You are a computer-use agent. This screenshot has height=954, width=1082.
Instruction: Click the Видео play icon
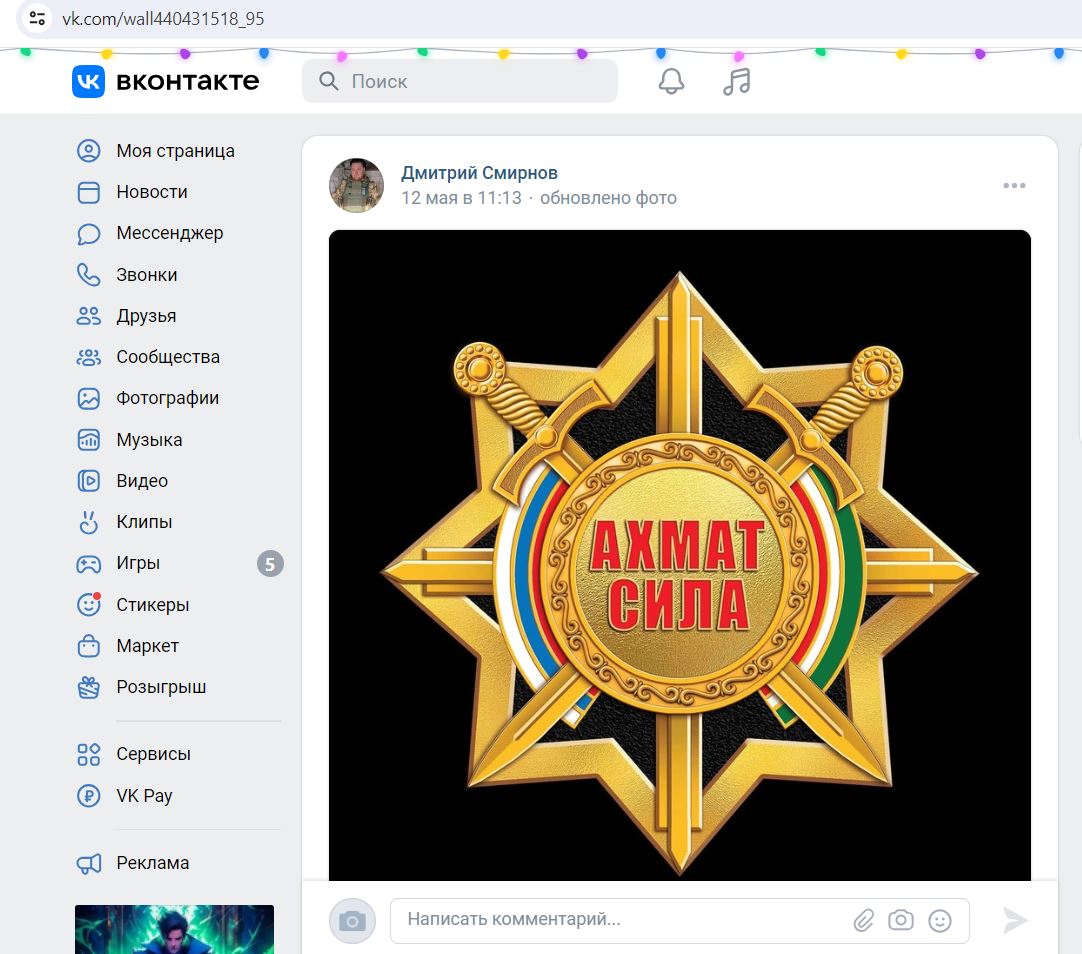[x=88, y=481]
